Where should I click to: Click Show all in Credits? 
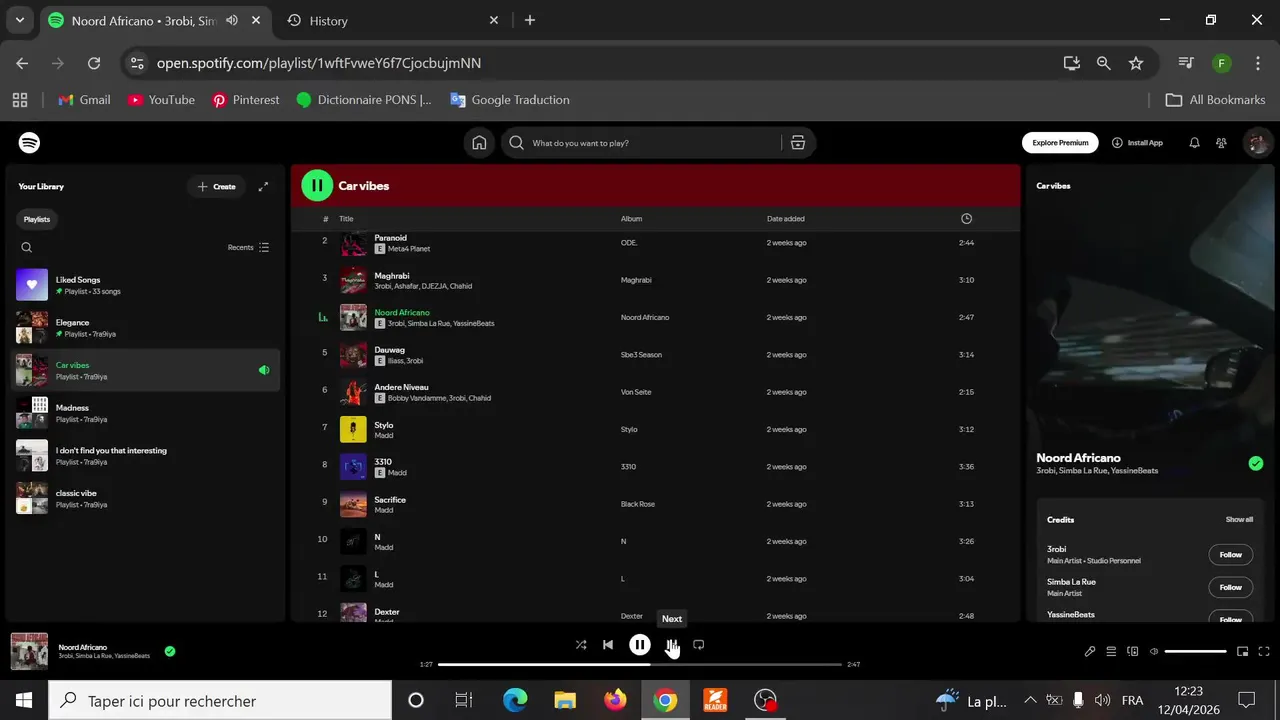coord(1239,520)
